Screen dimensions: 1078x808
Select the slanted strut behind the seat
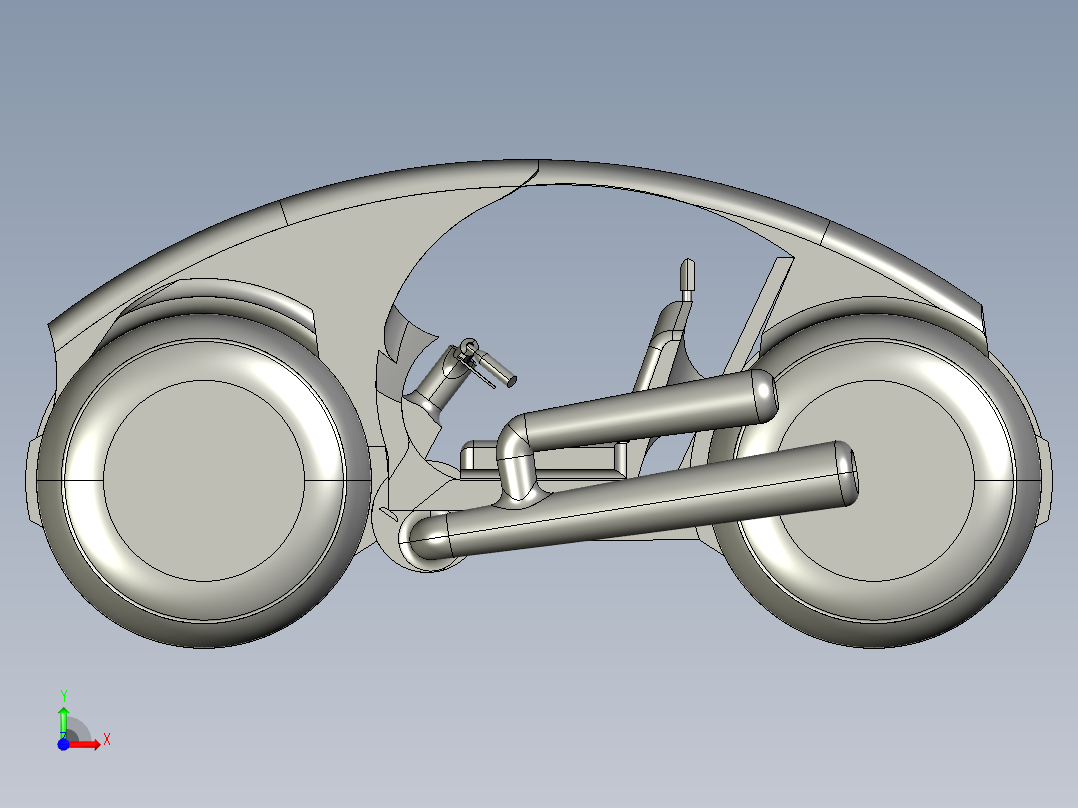point(760,315)
